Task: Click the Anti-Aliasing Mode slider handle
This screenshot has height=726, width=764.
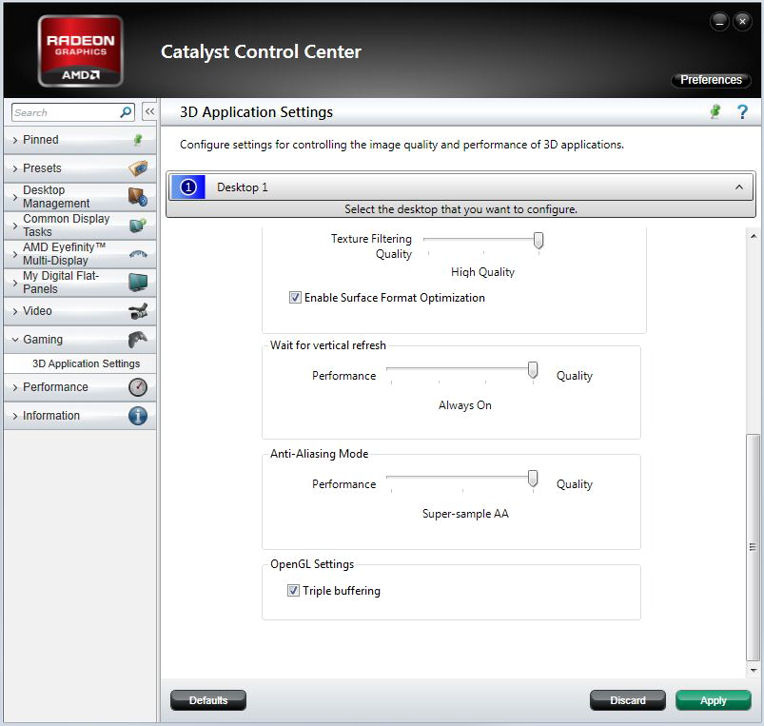Action: tap(533, 479)
